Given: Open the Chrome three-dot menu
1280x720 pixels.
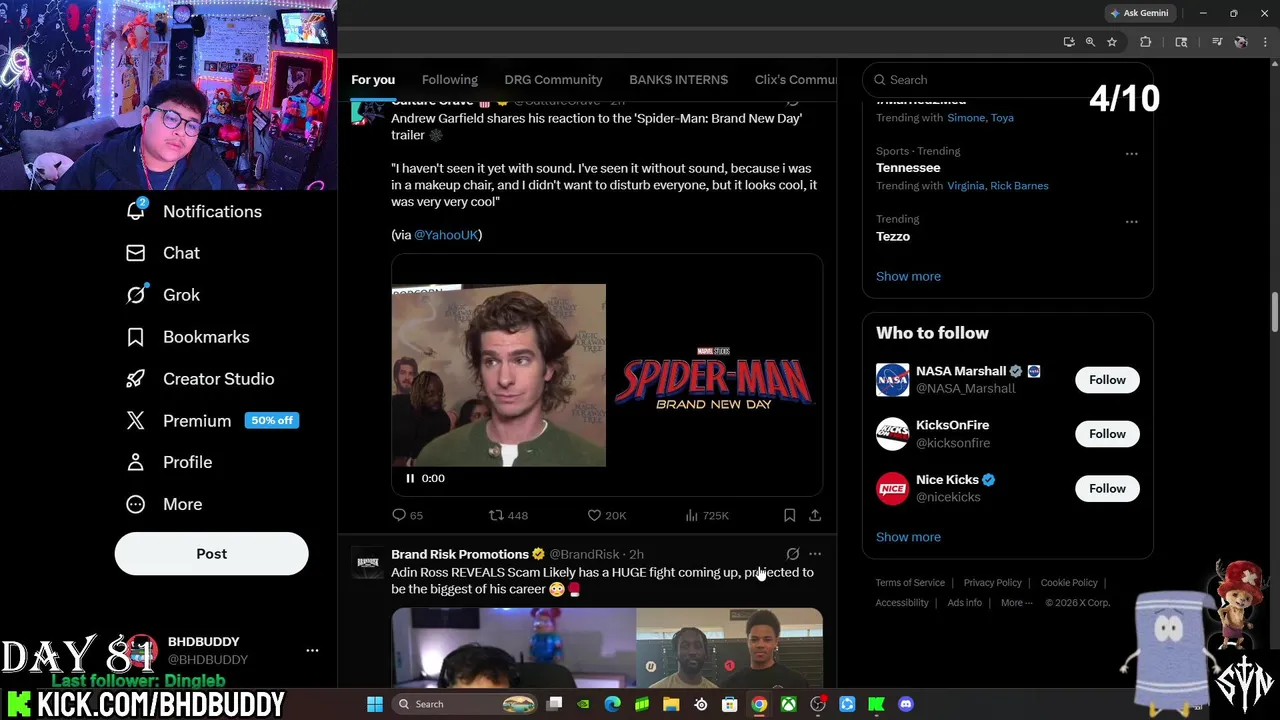Looking at the screenshot, I should click(1265, 42).
